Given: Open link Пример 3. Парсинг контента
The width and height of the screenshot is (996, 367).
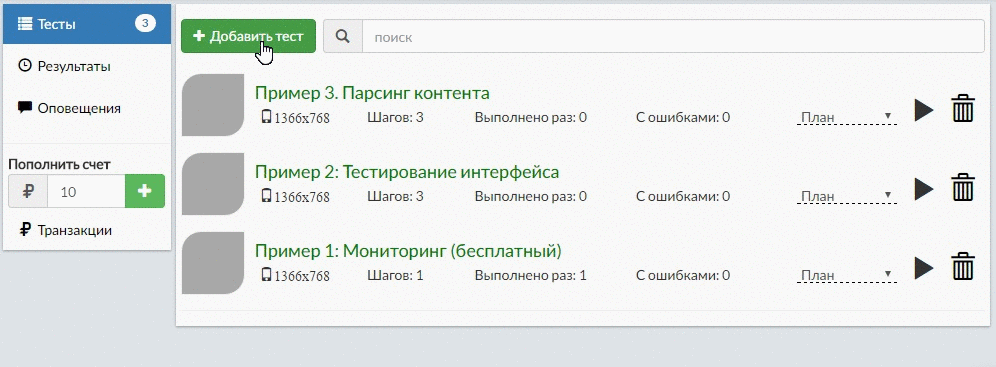Looking at the screenshot, I should 372,93.
